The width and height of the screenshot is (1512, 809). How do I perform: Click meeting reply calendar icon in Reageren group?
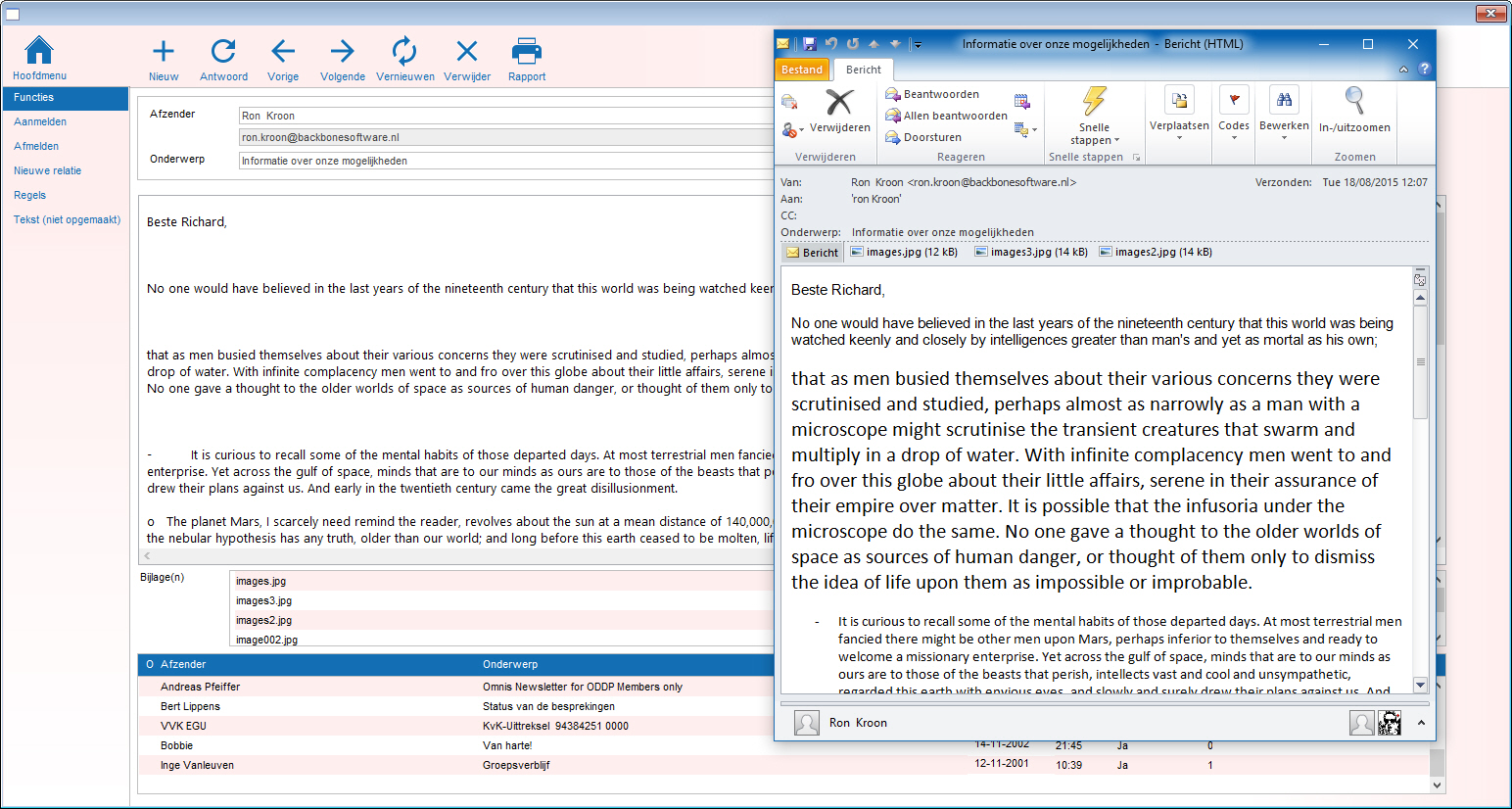coord(1022,101)
